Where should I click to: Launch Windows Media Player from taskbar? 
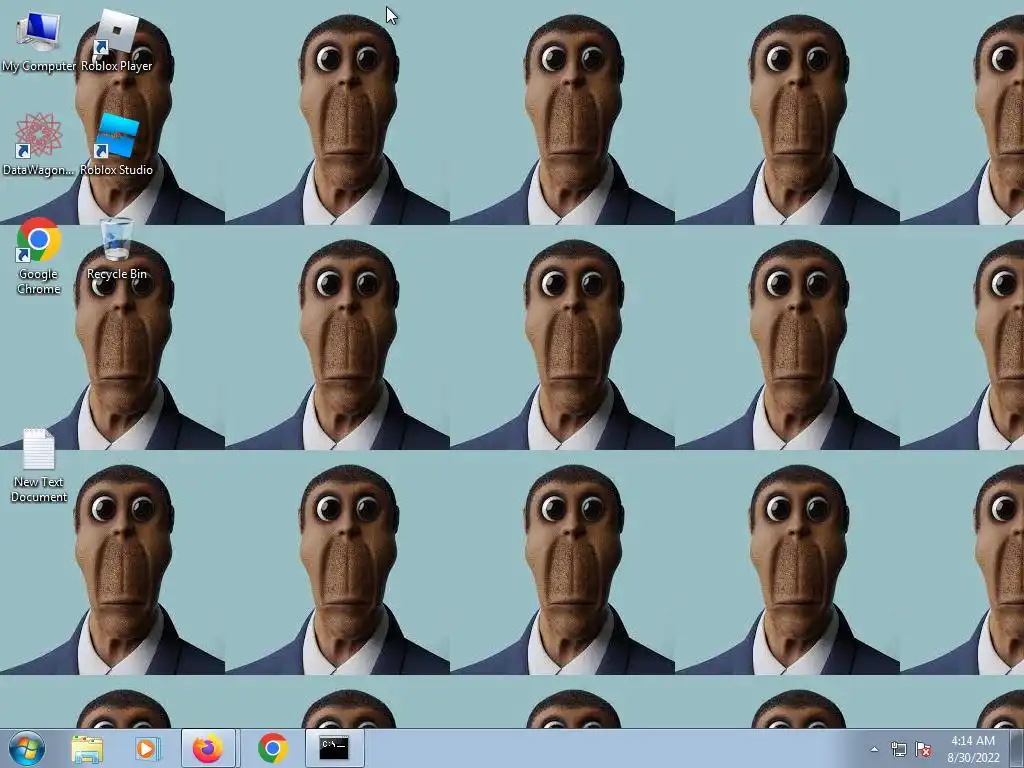[148, 748]
